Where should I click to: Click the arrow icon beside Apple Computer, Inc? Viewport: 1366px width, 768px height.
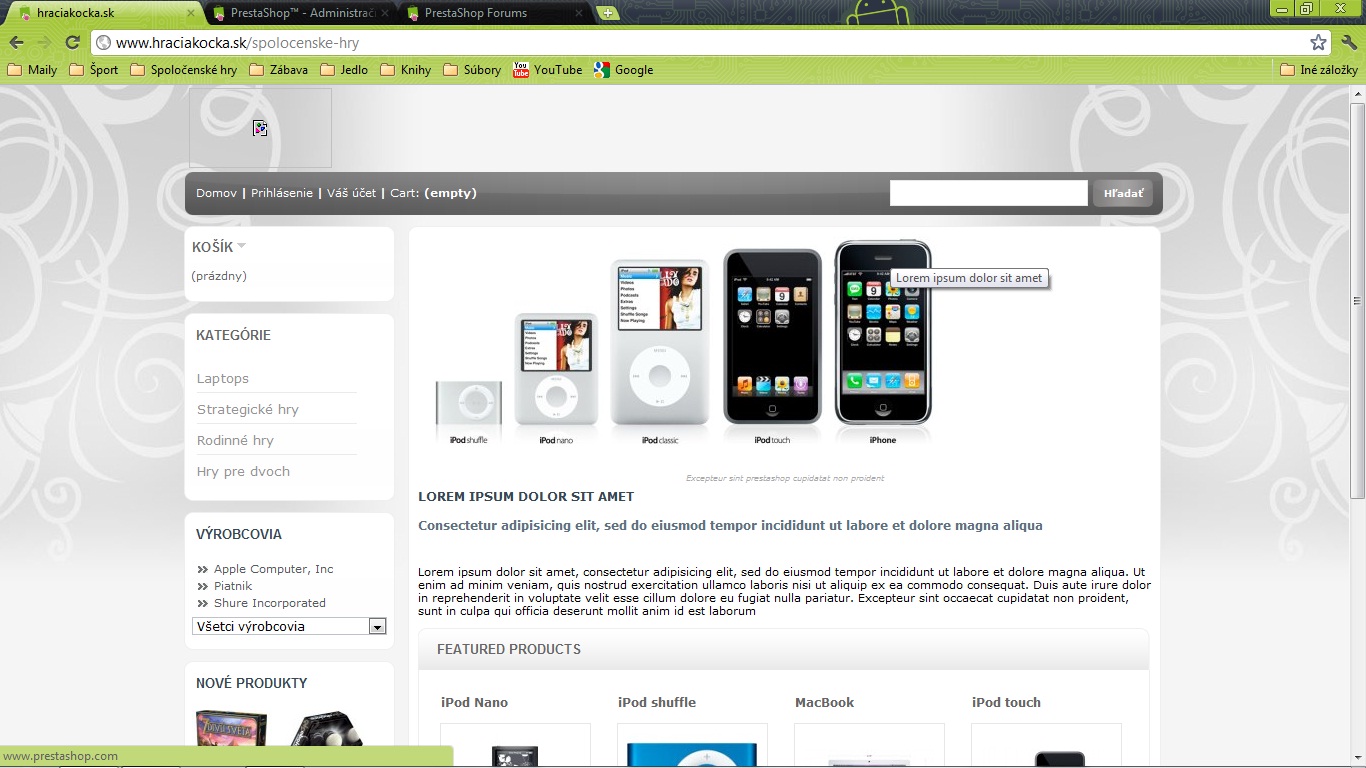[203, 569]
